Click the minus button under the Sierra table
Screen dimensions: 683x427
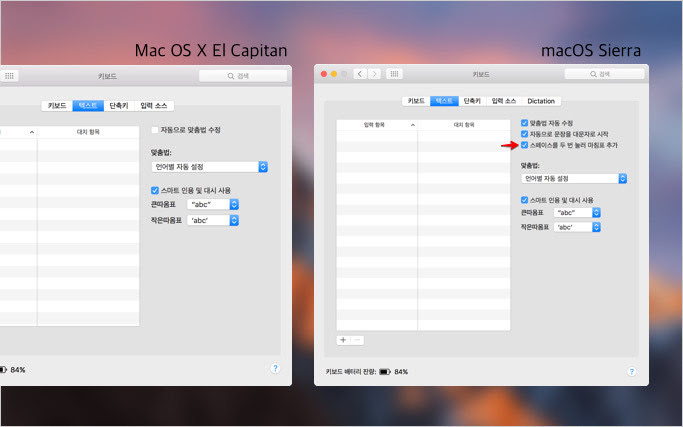pyautogui.click(x=357, y=340)
